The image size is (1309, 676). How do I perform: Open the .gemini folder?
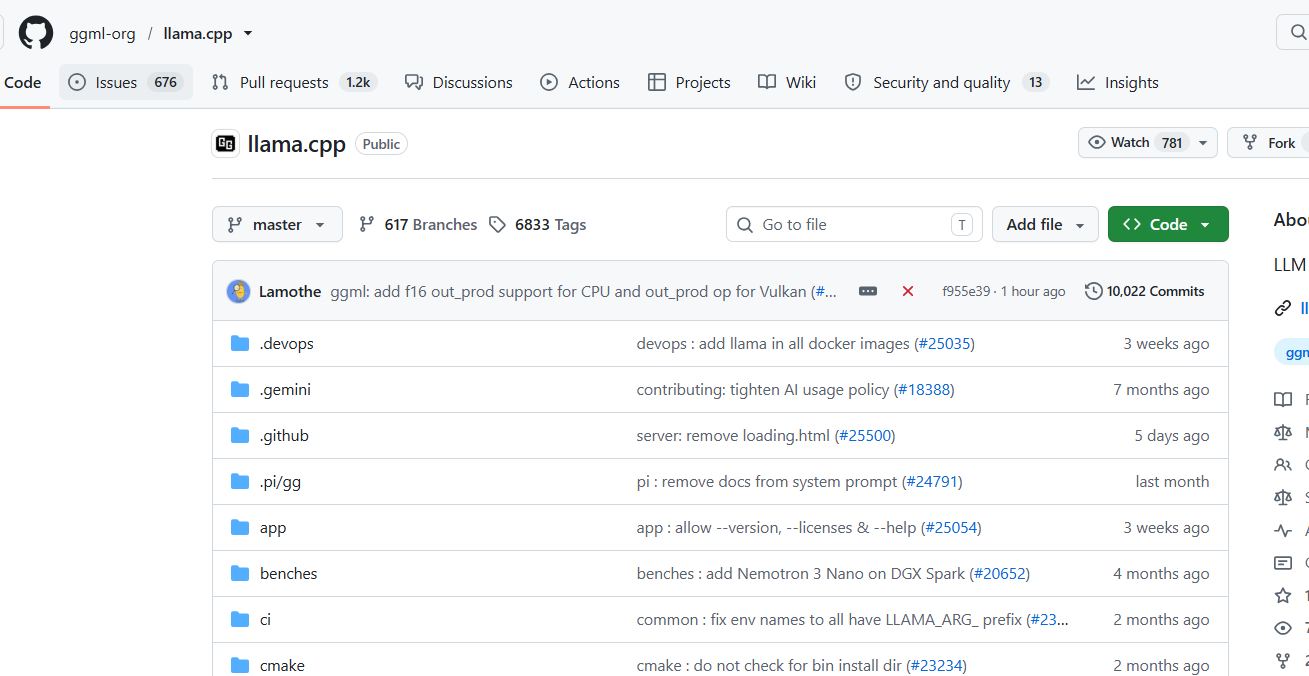pos(285,389)
